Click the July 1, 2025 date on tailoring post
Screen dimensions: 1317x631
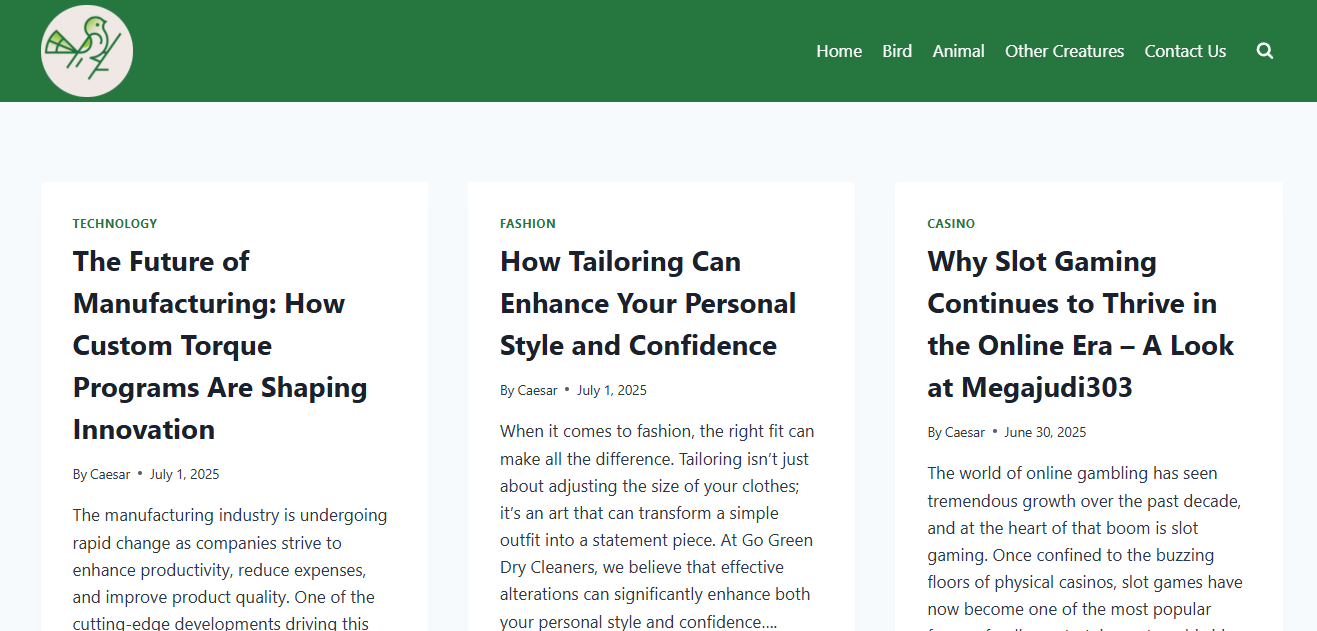coord(612,391)
